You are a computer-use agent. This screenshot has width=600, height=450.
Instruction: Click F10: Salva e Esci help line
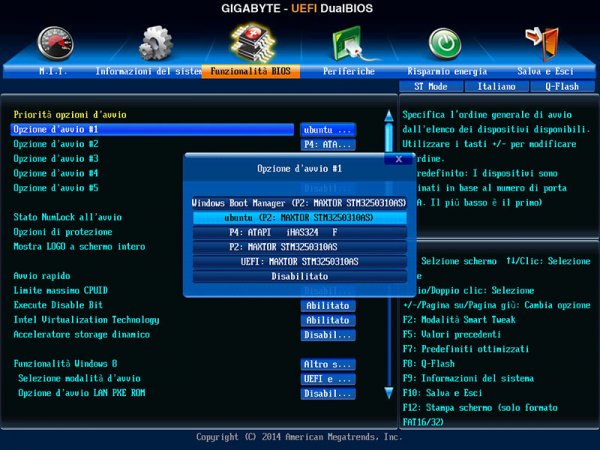tap(442, 393)
